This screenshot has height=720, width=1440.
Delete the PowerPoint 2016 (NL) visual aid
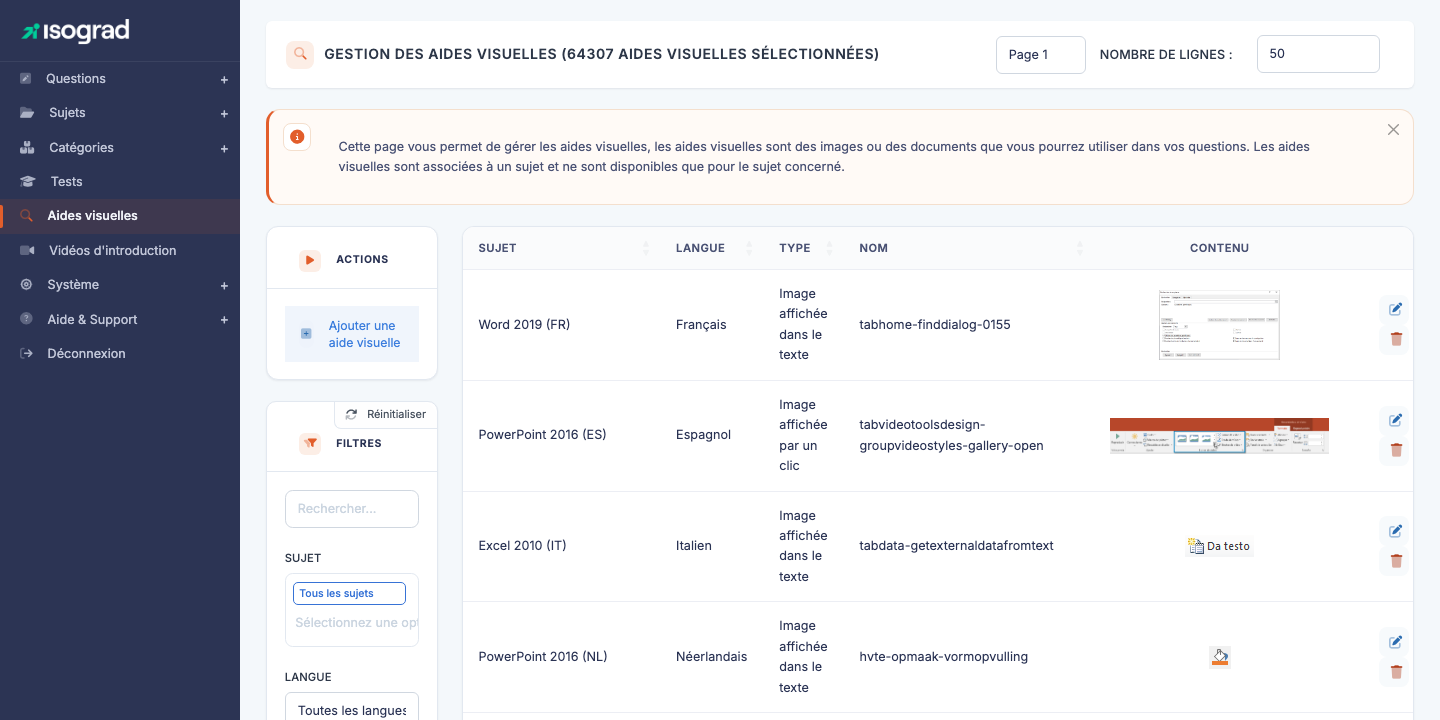coord(1396,672)
